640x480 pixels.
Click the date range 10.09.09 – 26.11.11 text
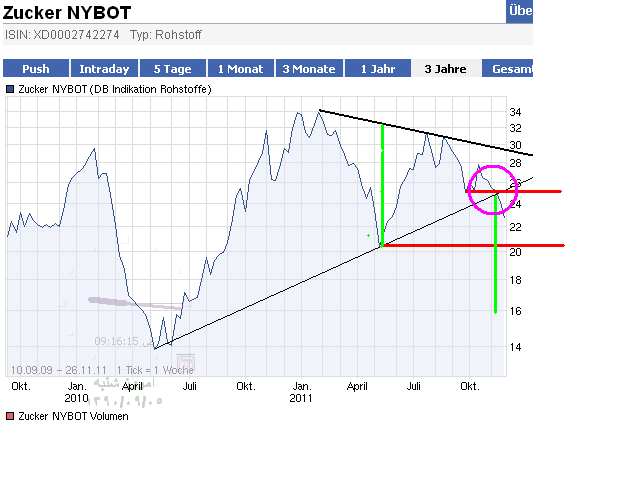[x=58, y=370]
